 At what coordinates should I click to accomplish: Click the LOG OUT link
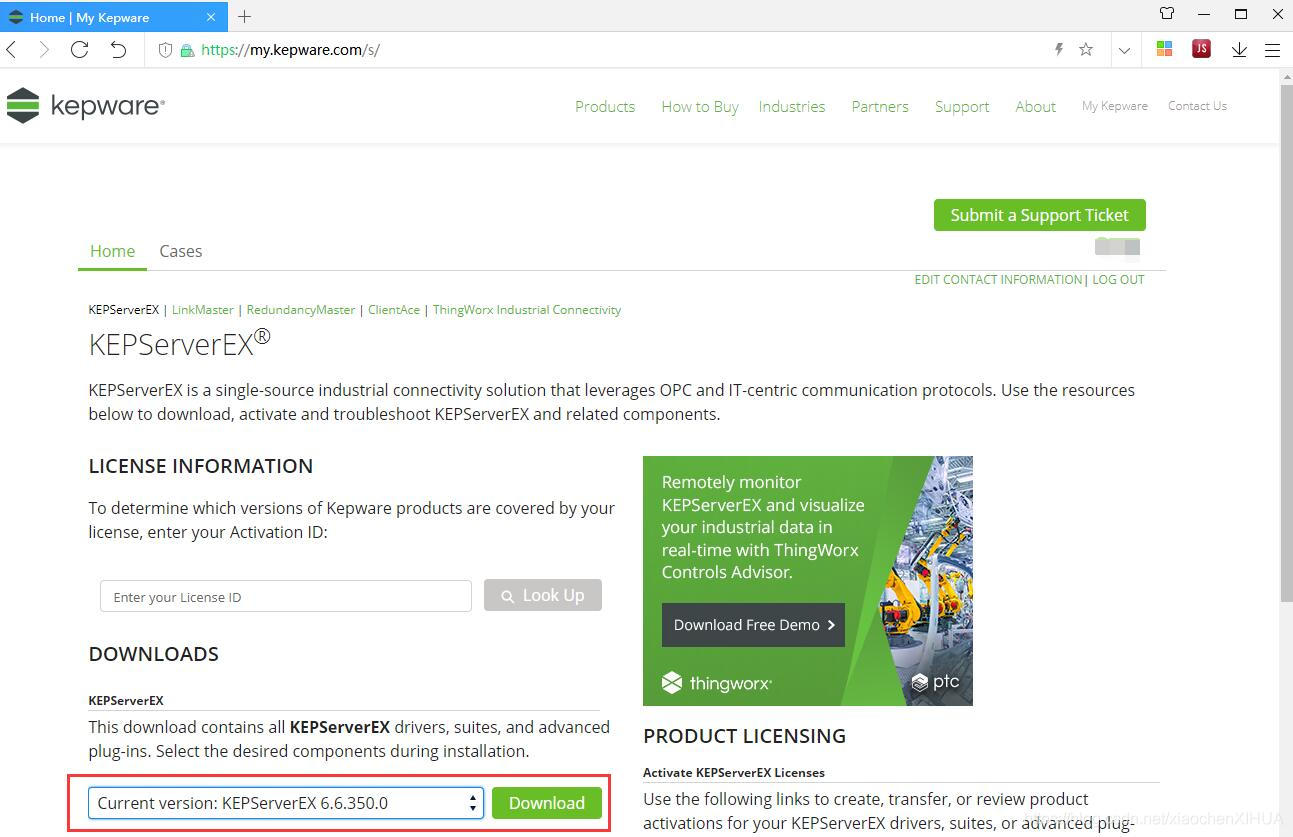pos(1118,280)
